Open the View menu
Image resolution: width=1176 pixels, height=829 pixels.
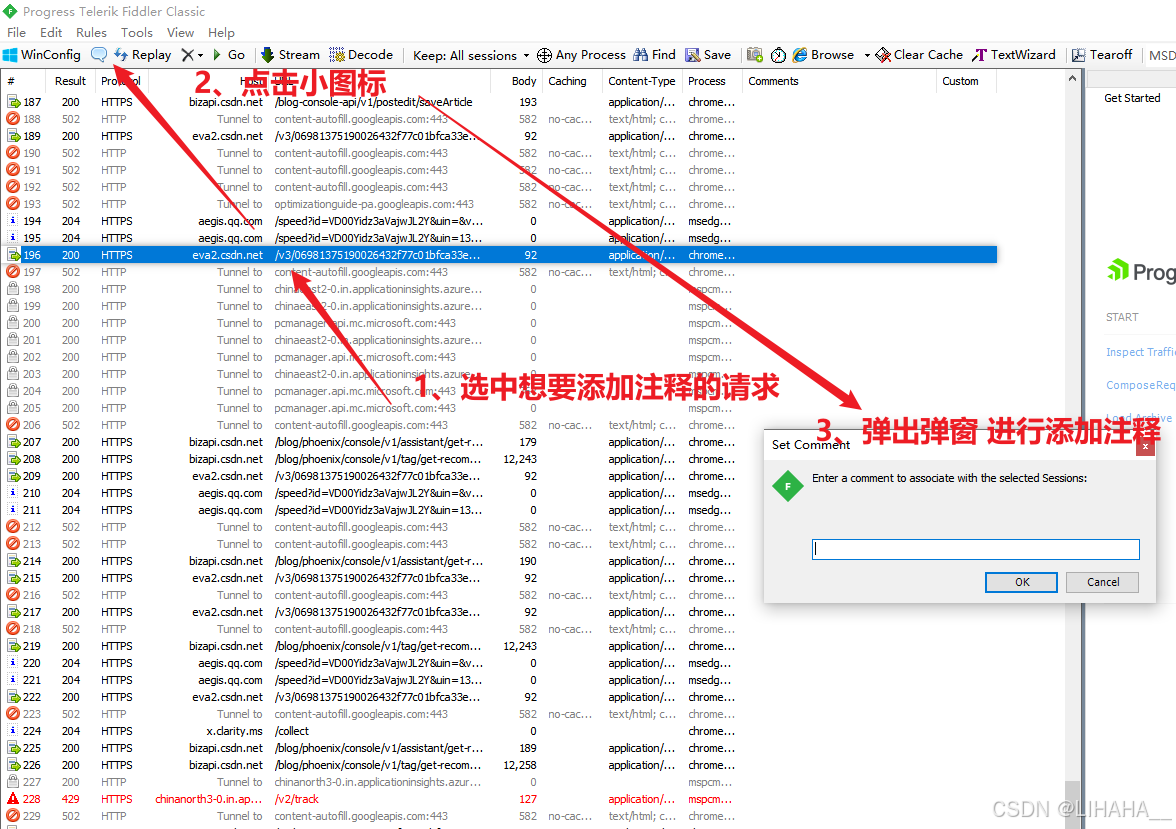180,33
